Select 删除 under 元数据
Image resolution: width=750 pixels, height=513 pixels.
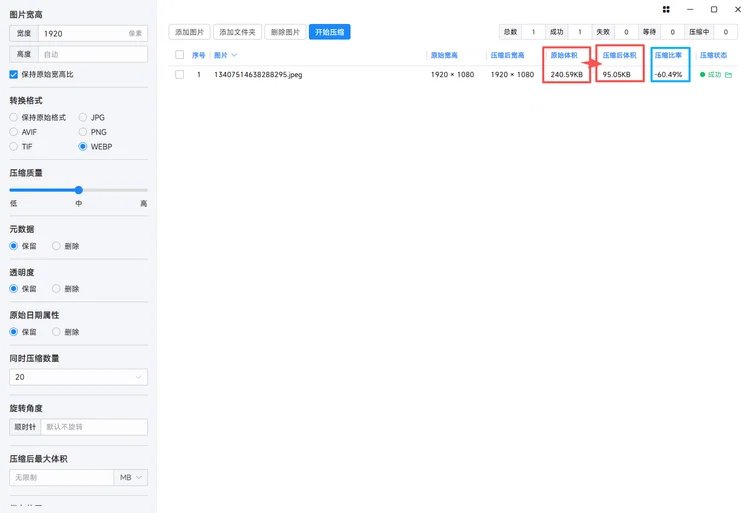click(57, 246)
